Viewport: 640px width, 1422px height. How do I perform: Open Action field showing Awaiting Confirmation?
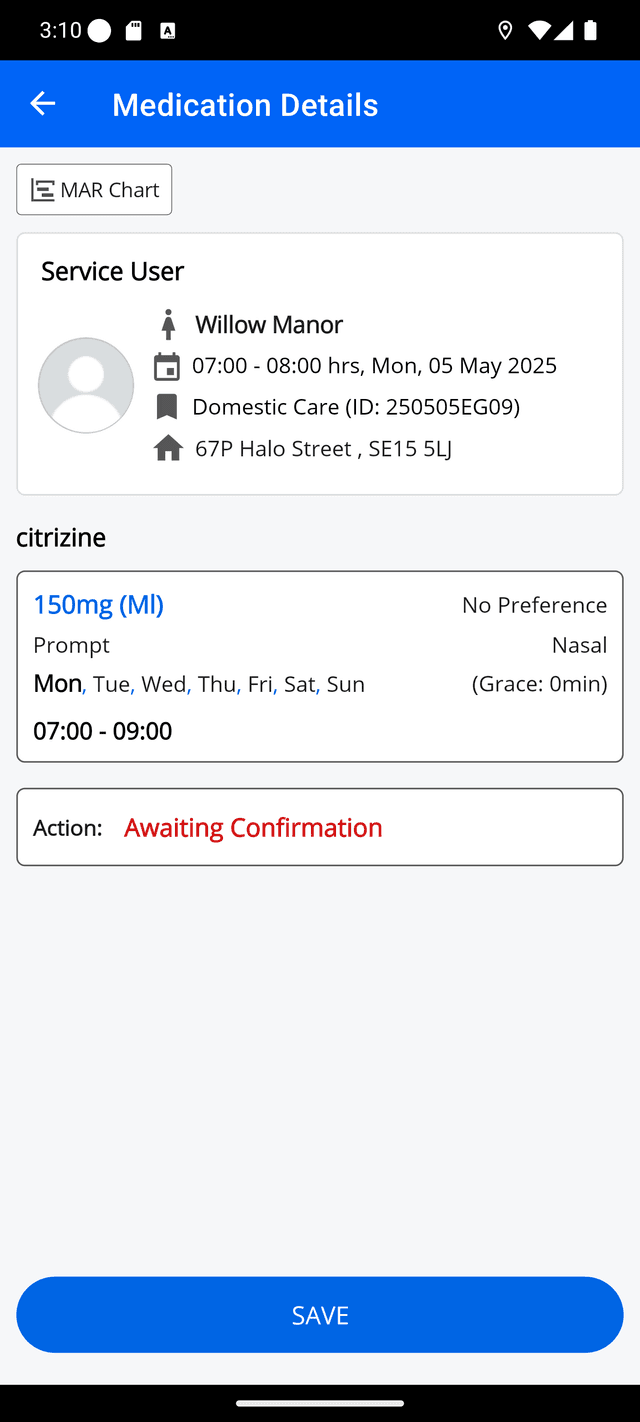[320, 827]
